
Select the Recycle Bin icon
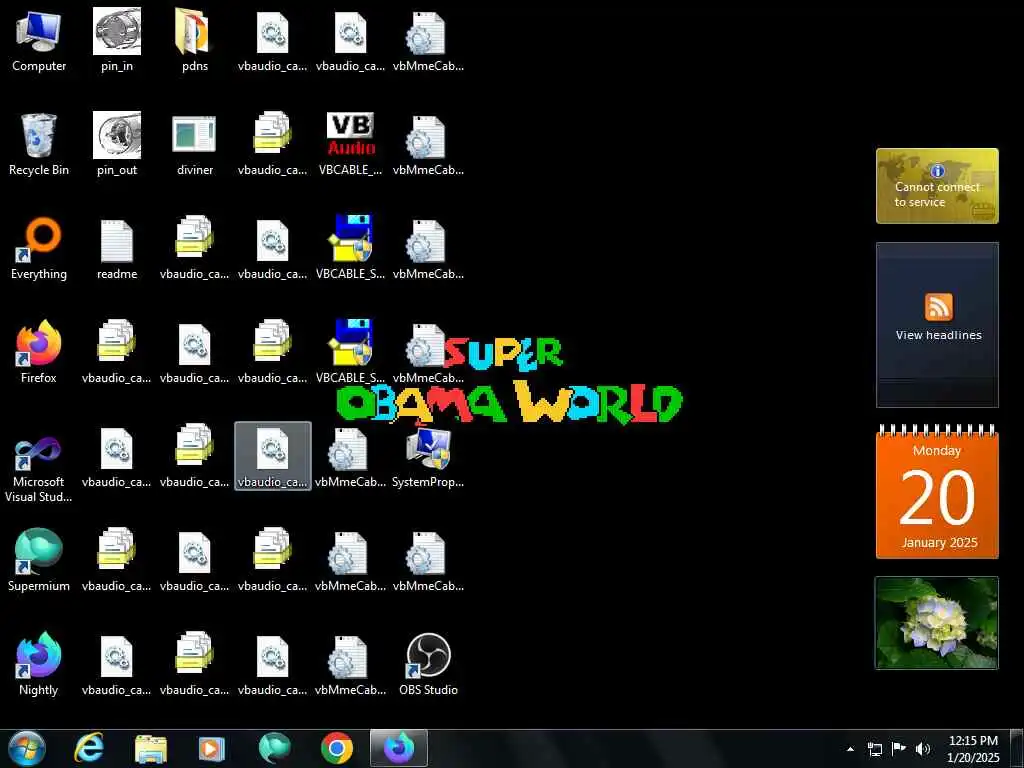pyautogui.click(x=39, y=144)
